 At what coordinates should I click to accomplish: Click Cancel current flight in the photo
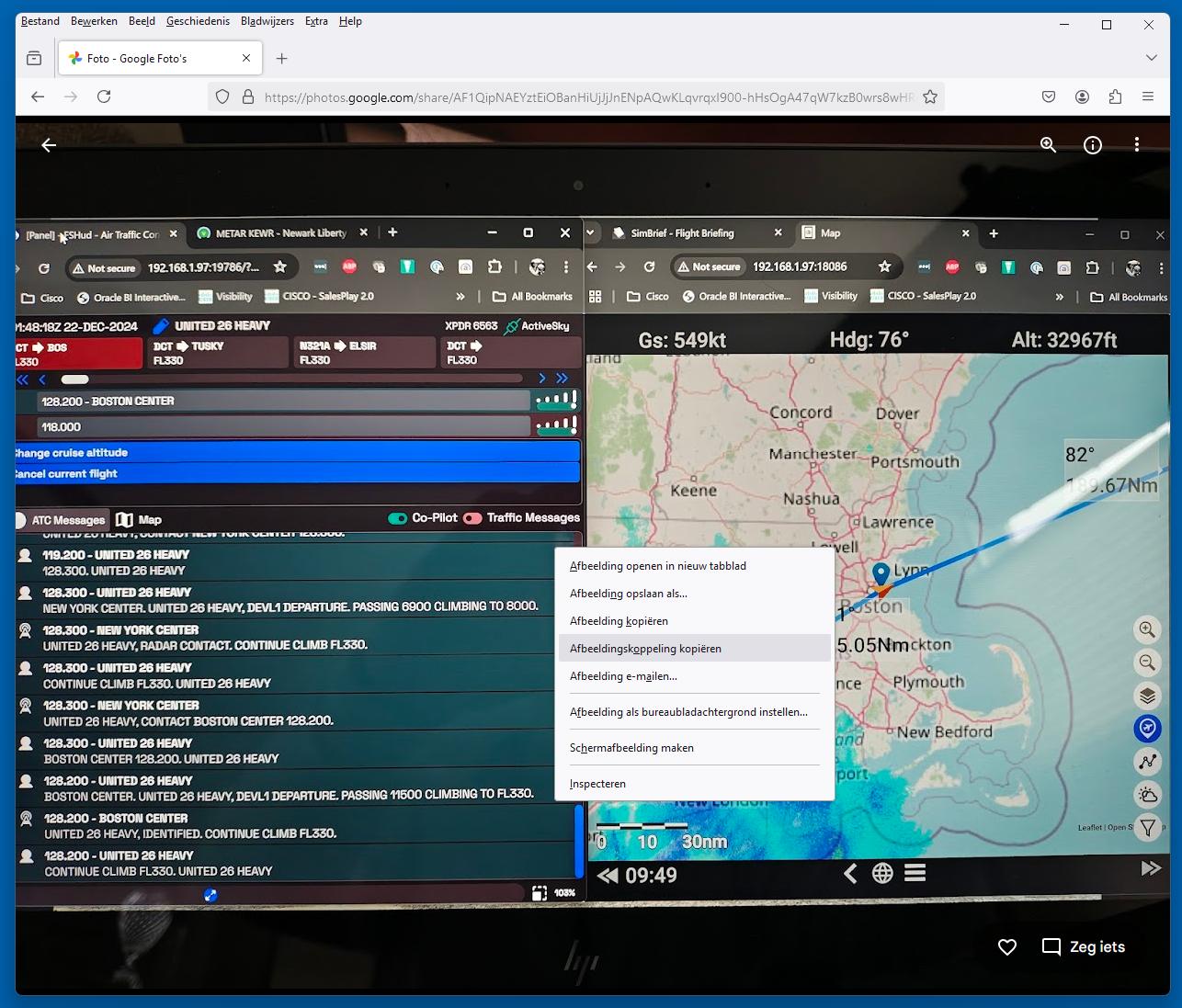(298, 473)
